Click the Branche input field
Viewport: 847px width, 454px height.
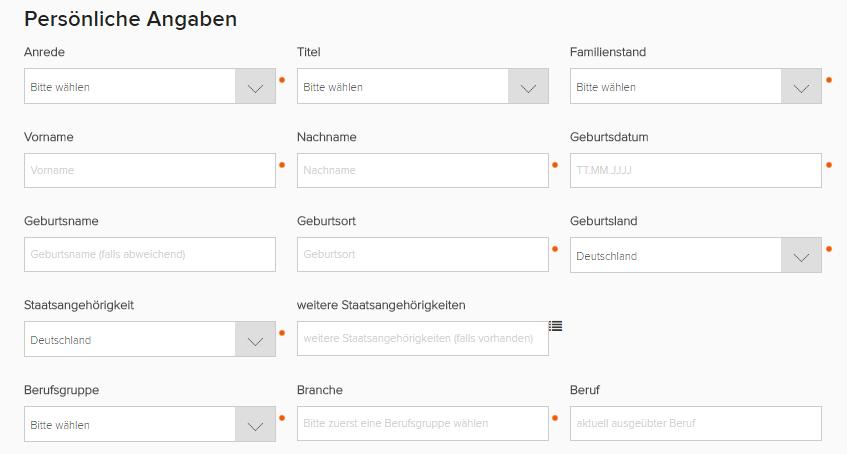click(x=422, y=424)
